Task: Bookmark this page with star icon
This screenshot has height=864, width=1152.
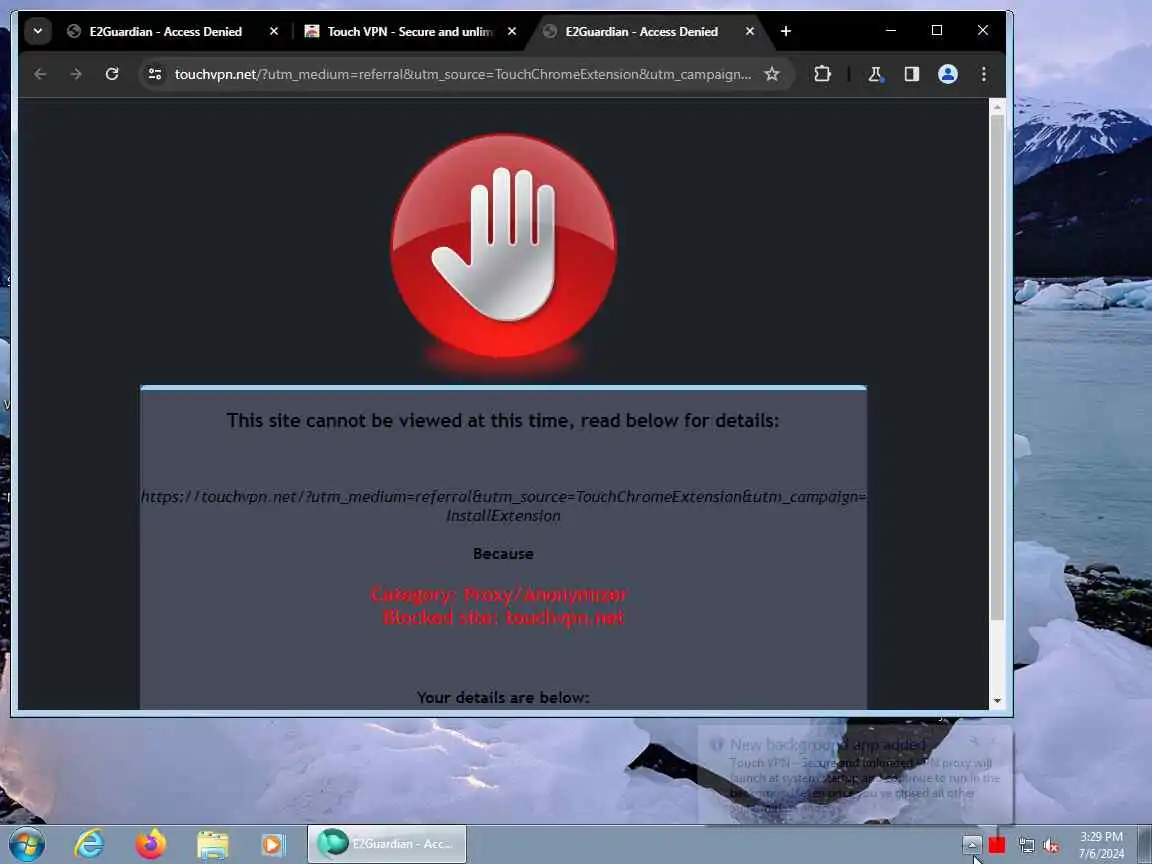Action: point(771,74)
